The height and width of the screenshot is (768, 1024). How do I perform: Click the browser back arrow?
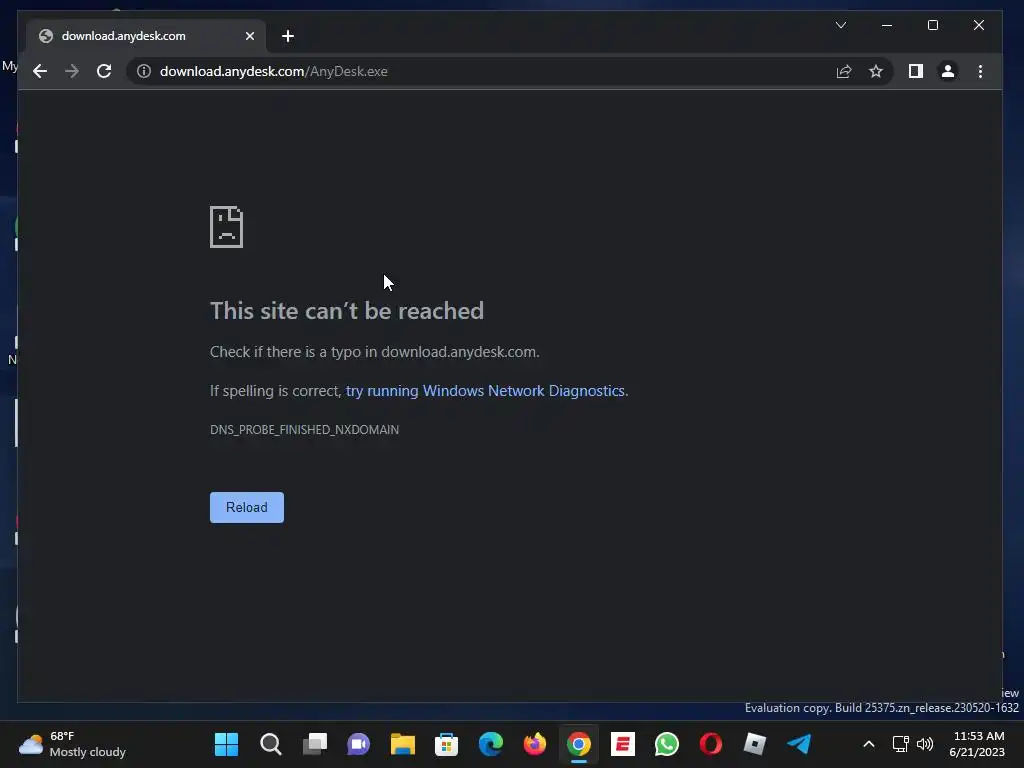[40, 71]
